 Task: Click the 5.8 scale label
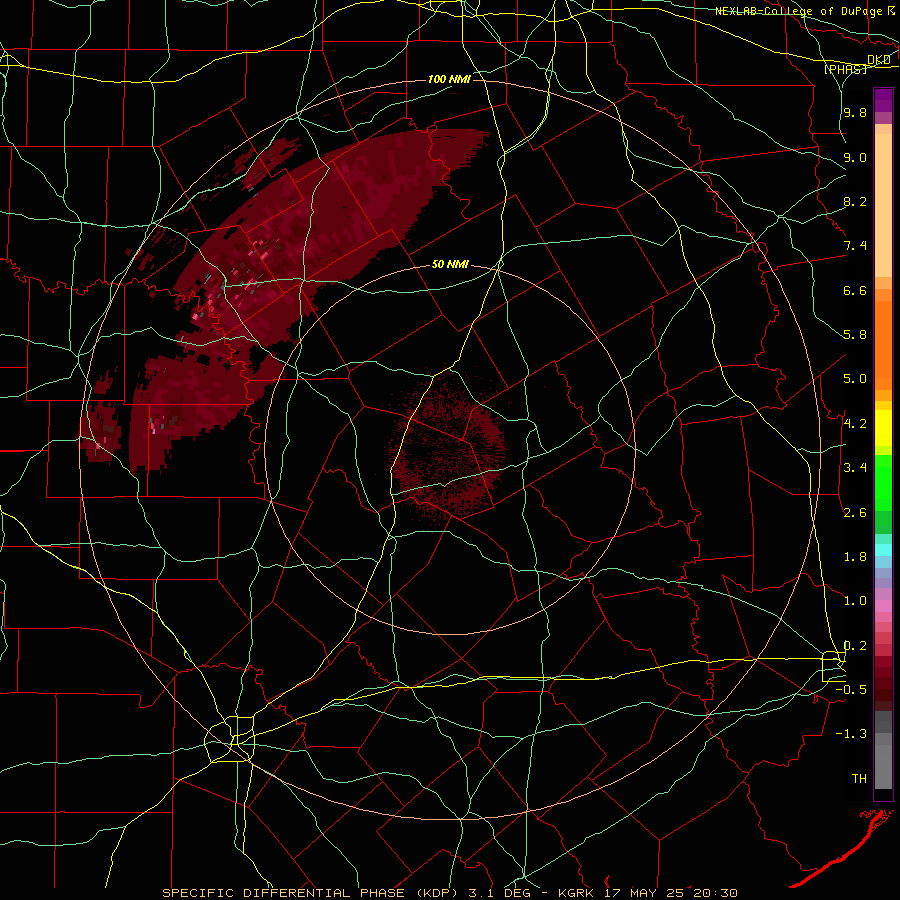(855, 335)
